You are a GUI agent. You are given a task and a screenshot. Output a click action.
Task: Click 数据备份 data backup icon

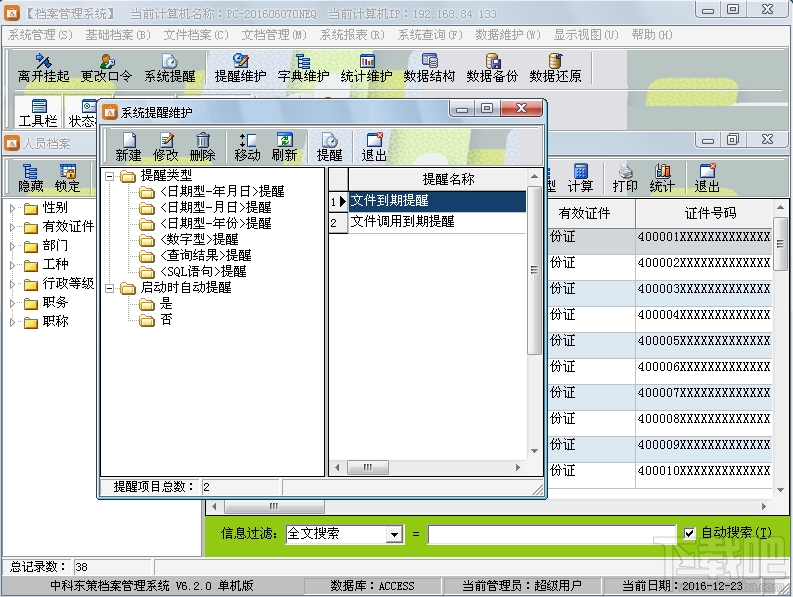(x=492, y=68)
